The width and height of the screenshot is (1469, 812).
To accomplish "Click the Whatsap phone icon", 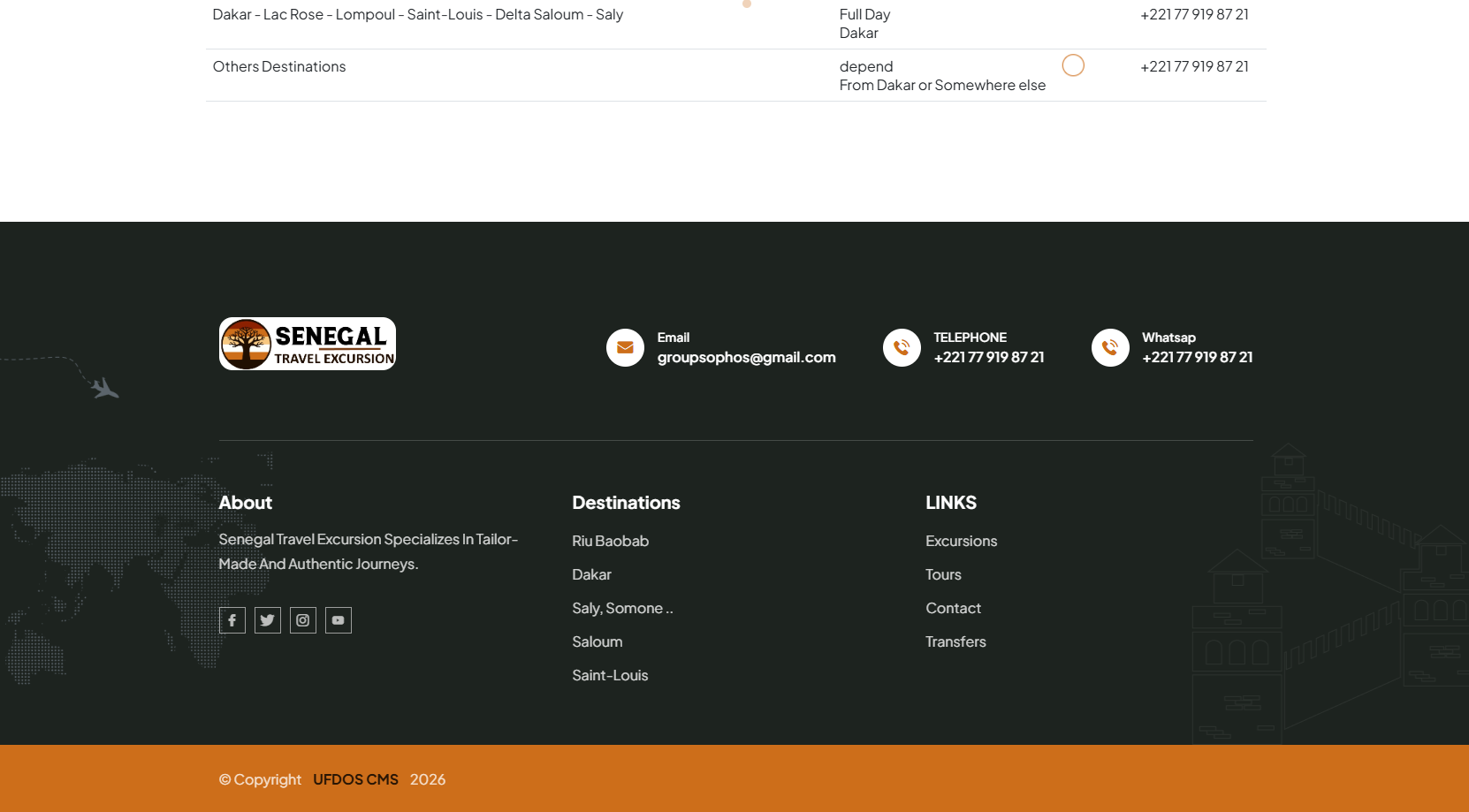I will point(1110,348).
